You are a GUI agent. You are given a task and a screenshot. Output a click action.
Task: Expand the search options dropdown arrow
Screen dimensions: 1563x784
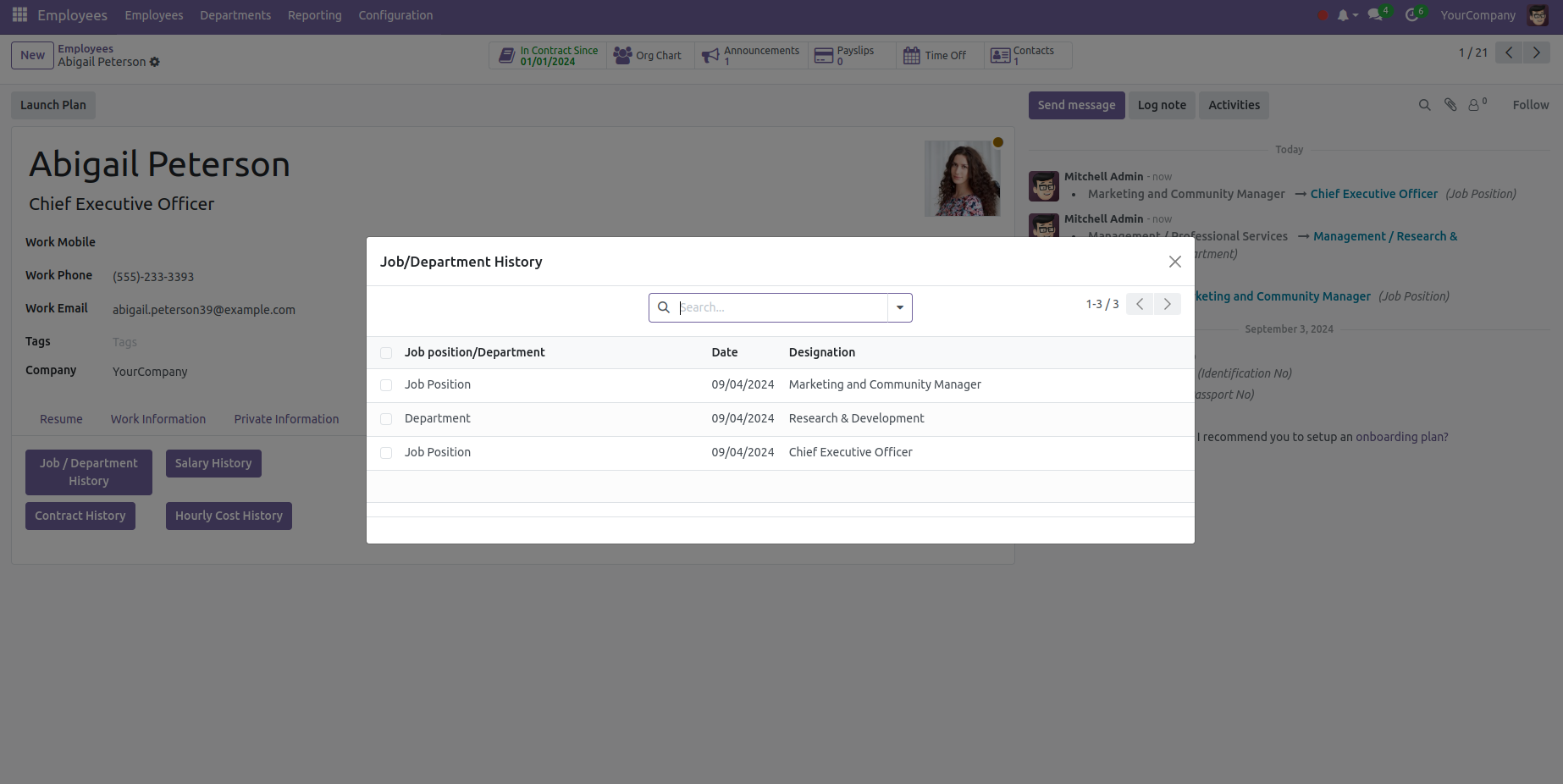point(899,307)
